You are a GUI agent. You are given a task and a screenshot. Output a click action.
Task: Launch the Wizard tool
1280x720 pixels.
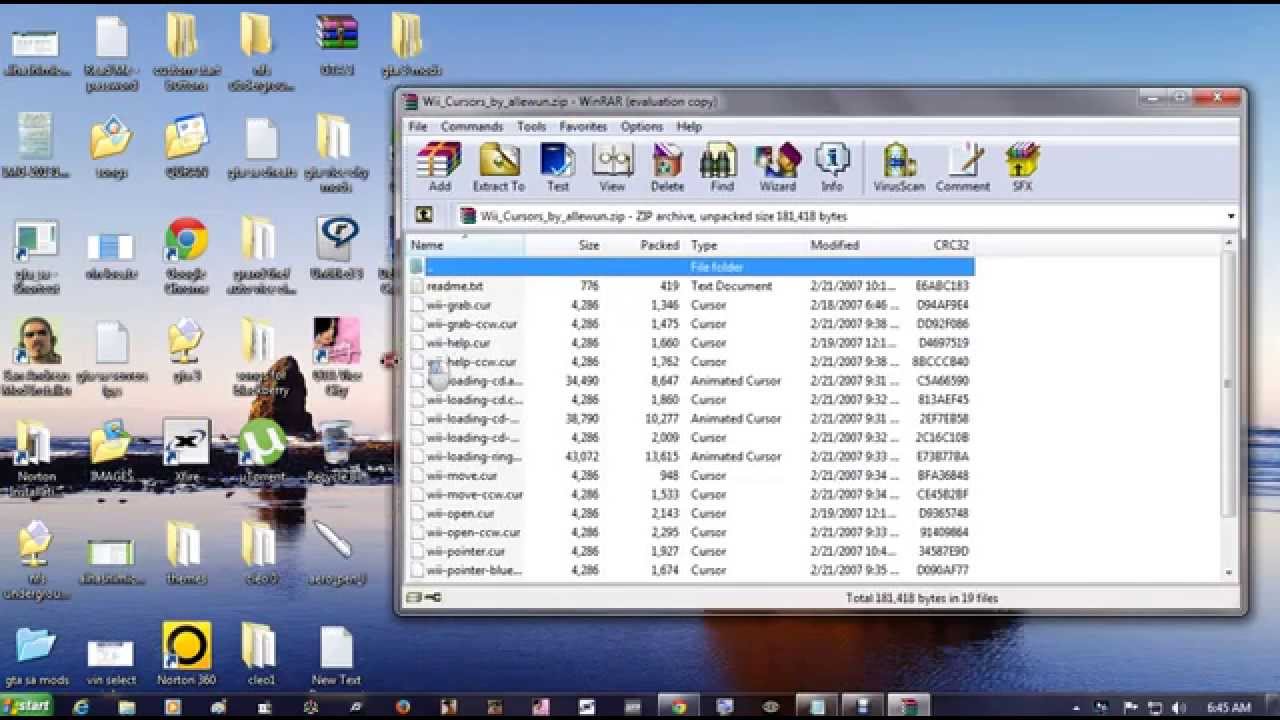[x=777, y=167]
